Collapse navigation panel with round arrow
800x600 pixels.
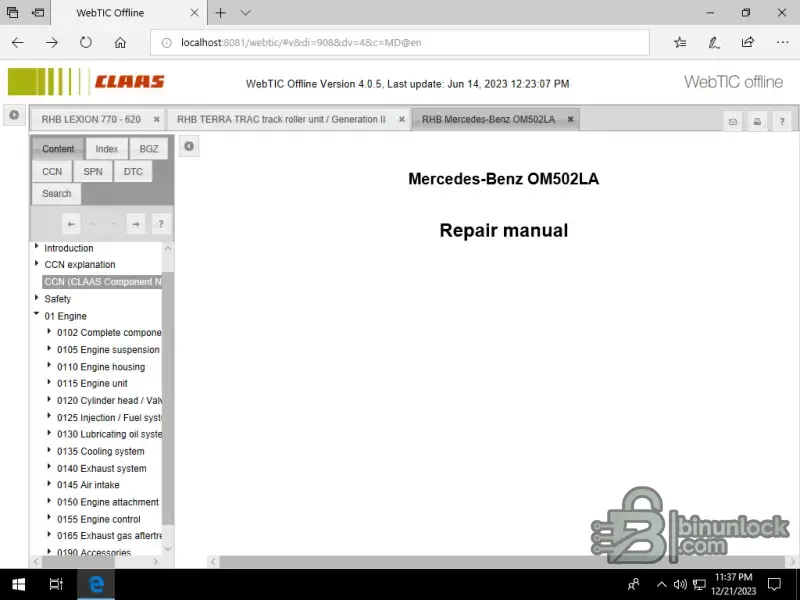189,146
